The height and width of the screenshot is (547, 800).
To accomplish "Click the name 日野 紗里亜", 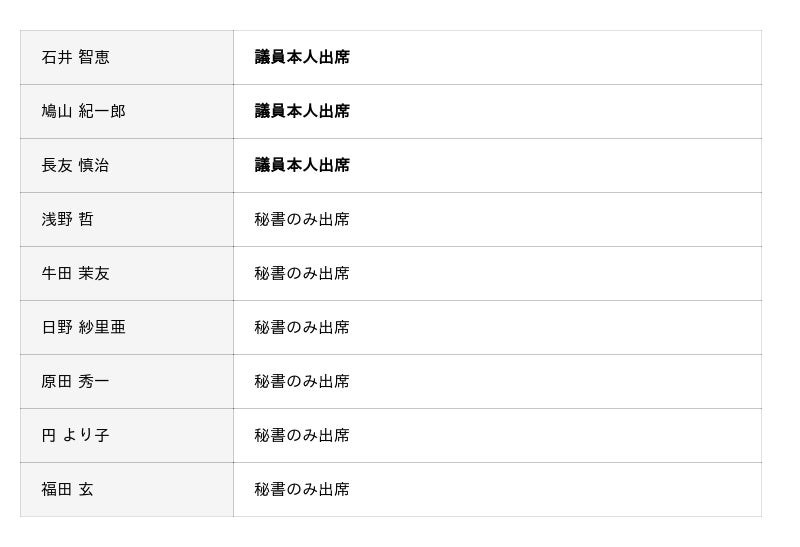I will click(84, 328).
